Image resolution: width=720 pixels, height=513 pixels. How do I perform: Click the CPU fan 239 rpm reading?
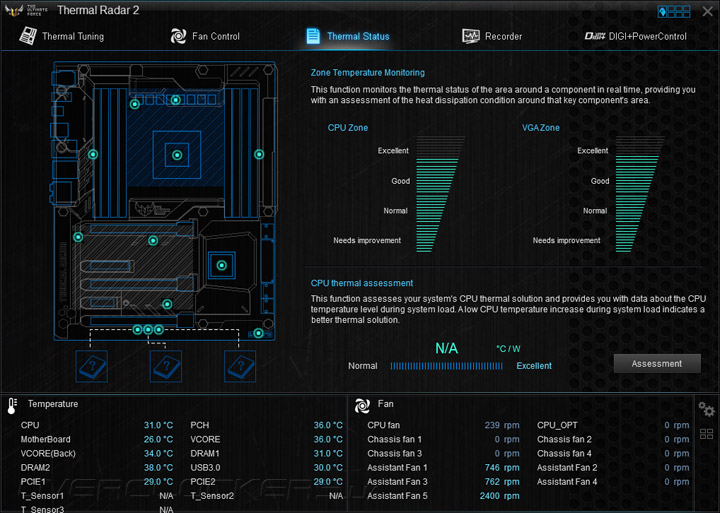coord(502,425)
